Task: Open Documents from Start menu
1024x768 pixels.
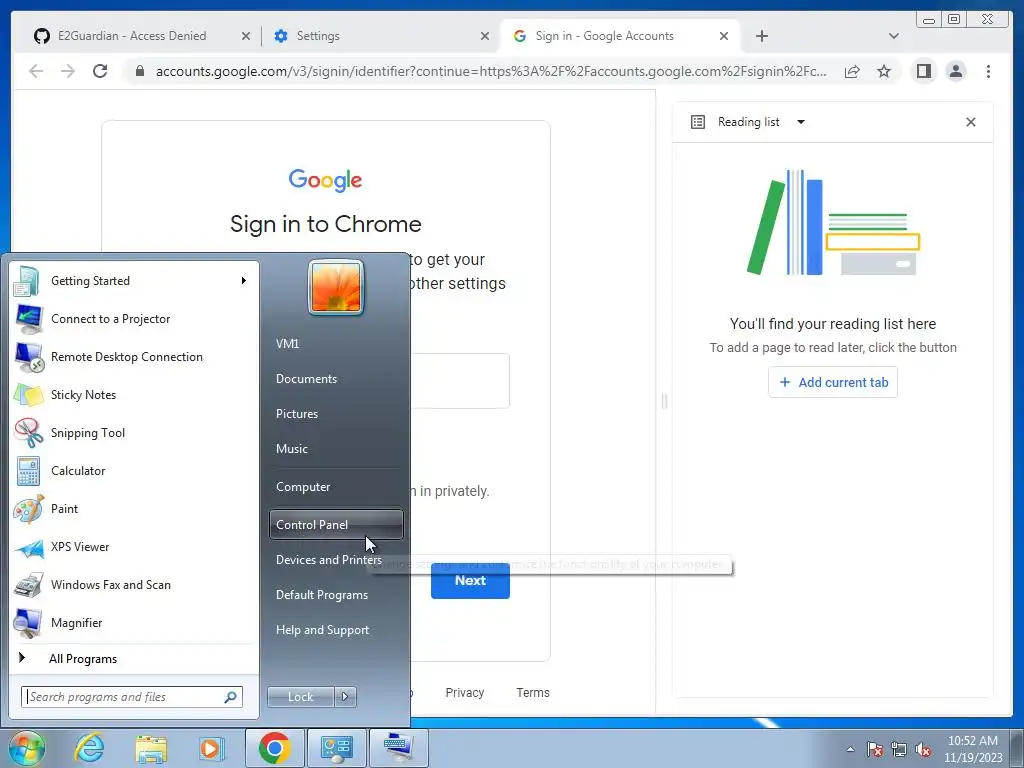Action: (x=336, y=379)
